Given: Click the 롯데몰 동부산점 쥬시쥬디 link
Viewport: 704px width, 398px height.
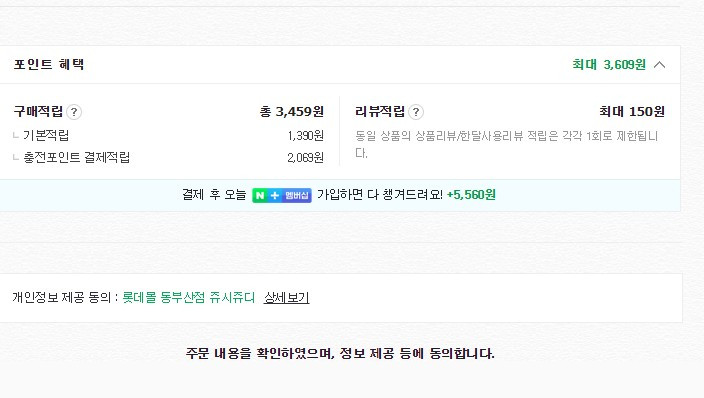Looking at the screenshot, I should coord(189,297).
